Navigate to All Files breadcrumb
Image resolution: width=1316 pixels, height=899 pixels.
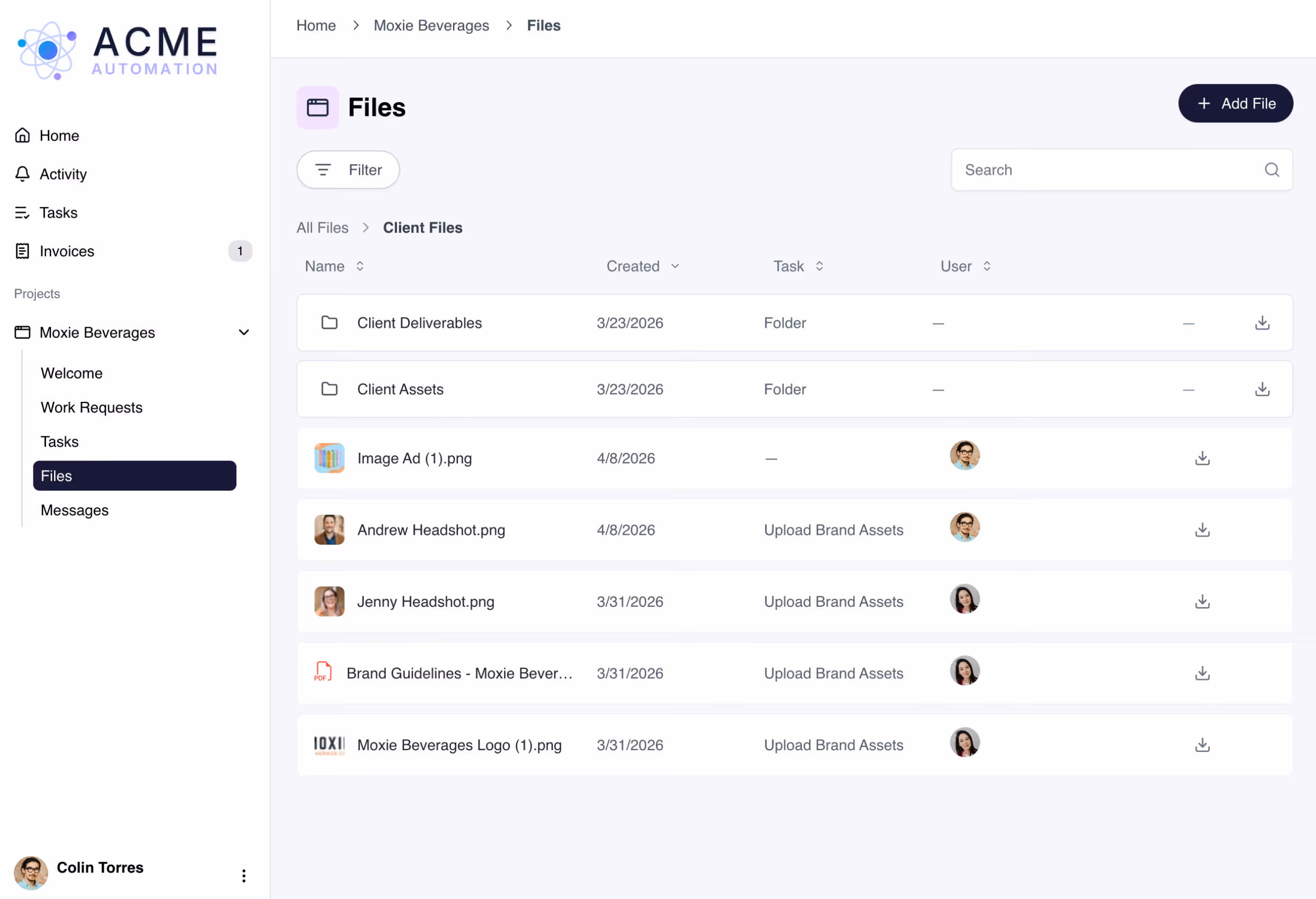click(322, 228)
